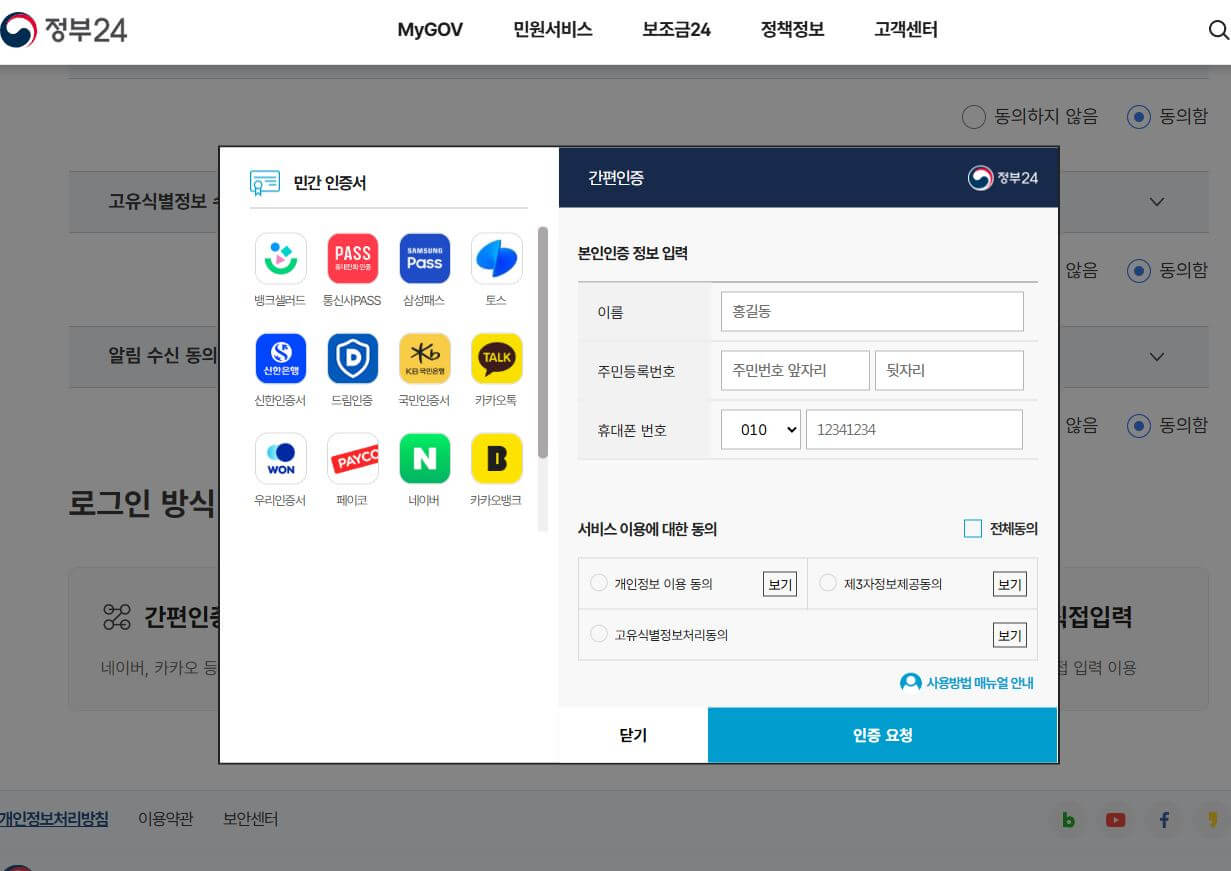
Task: Open the Facebook social icon in footer
Action: [1164, 820]
